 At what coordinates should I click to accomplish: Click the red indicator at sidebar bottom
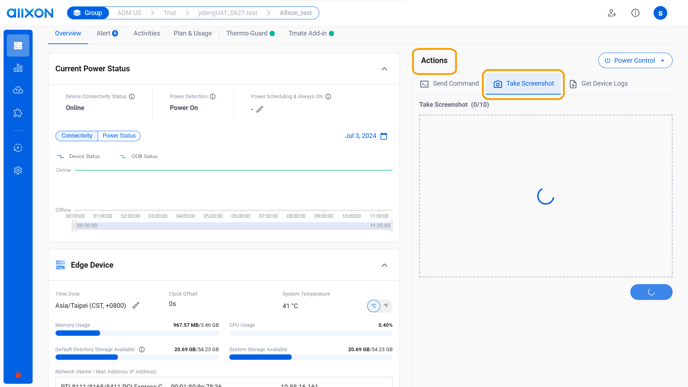[18, 375]
